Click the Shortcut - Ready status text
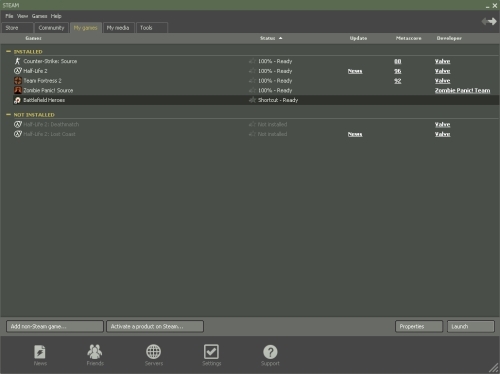 pyautogui.click(x=278, y=100)
